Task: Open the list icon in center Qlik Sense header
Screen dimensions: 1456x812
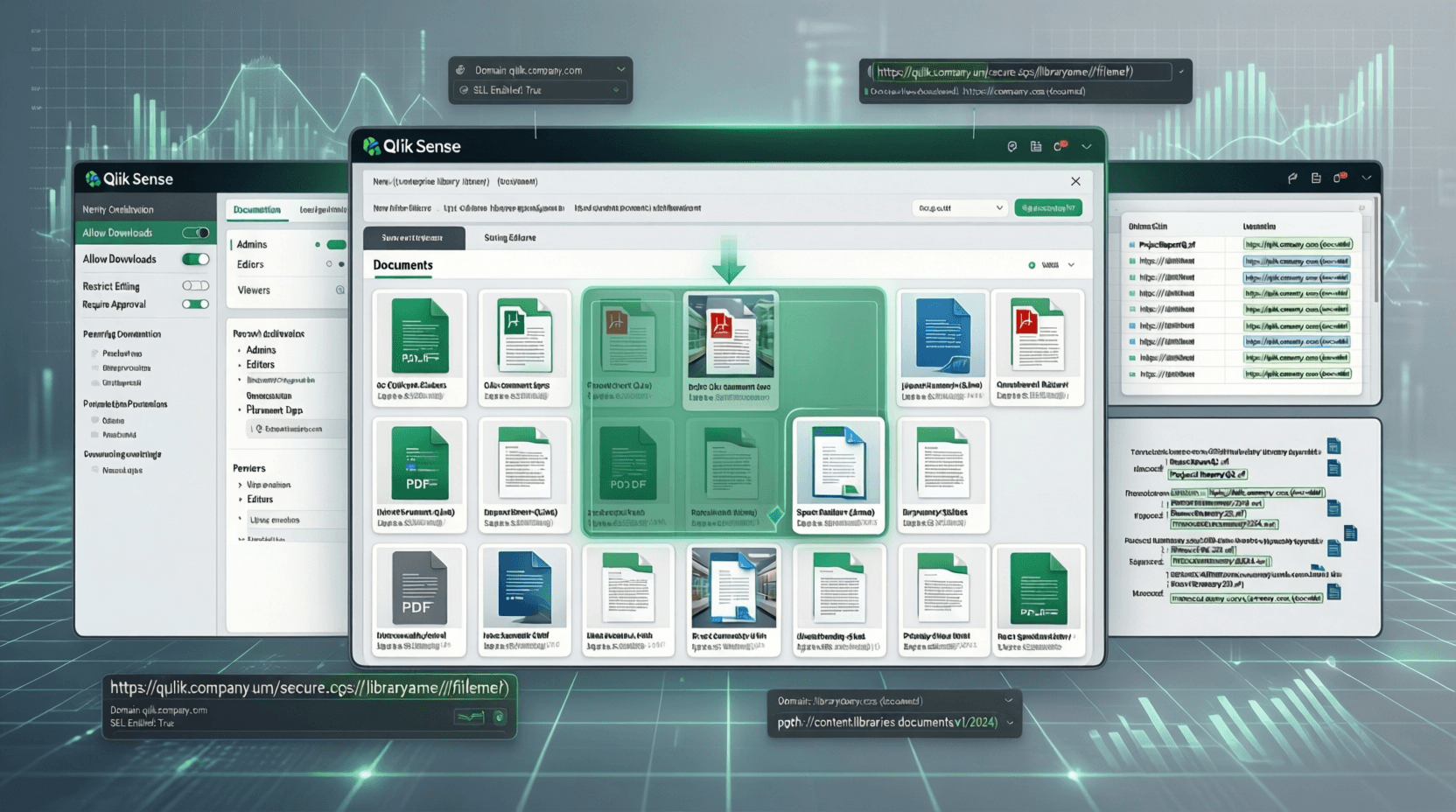Action: tap(1036, 147)
